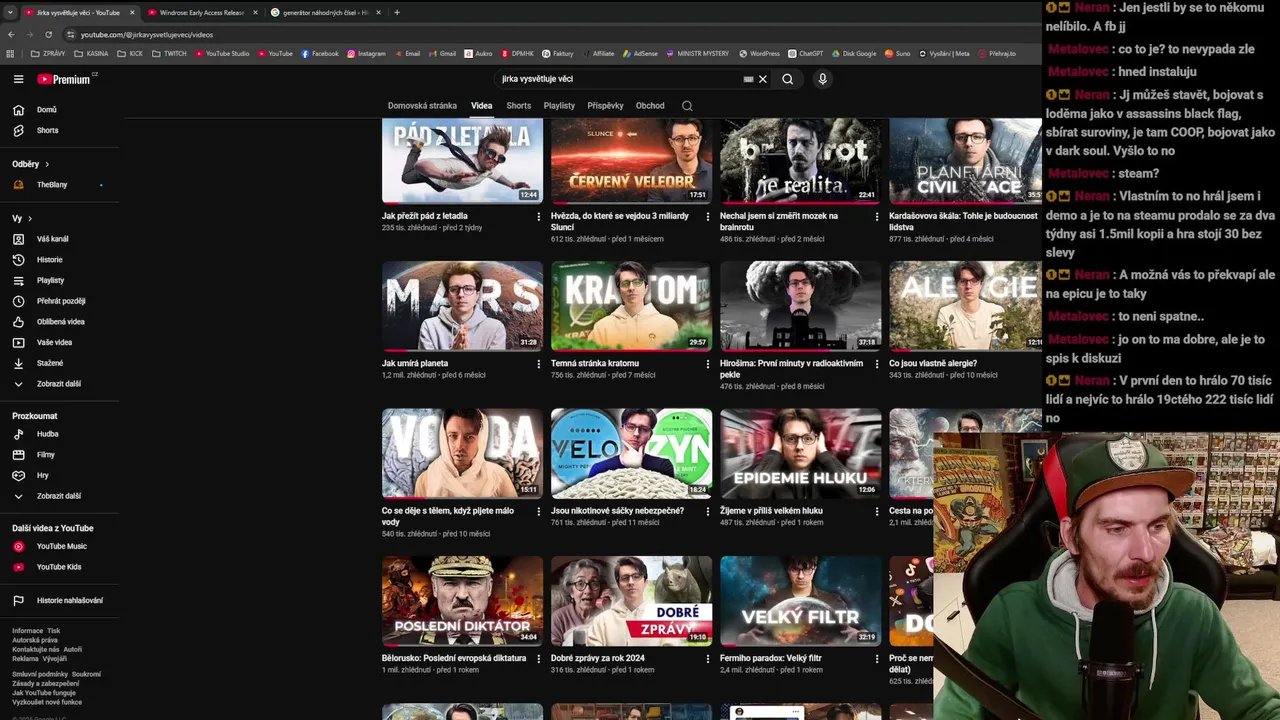Open Hry in Prozkoumat section

pyautogui.click(x=42, y=475)
